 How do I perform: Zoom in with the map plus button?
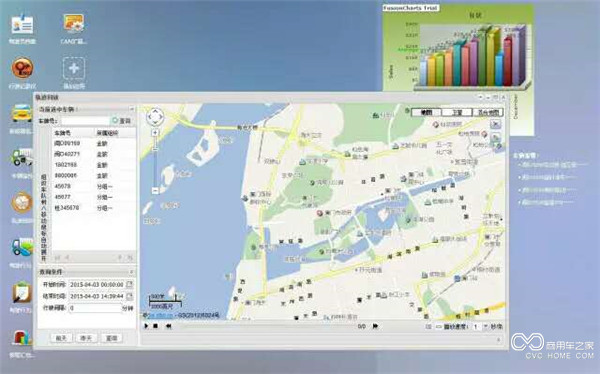pyautogui.click(x=155, y=133)
